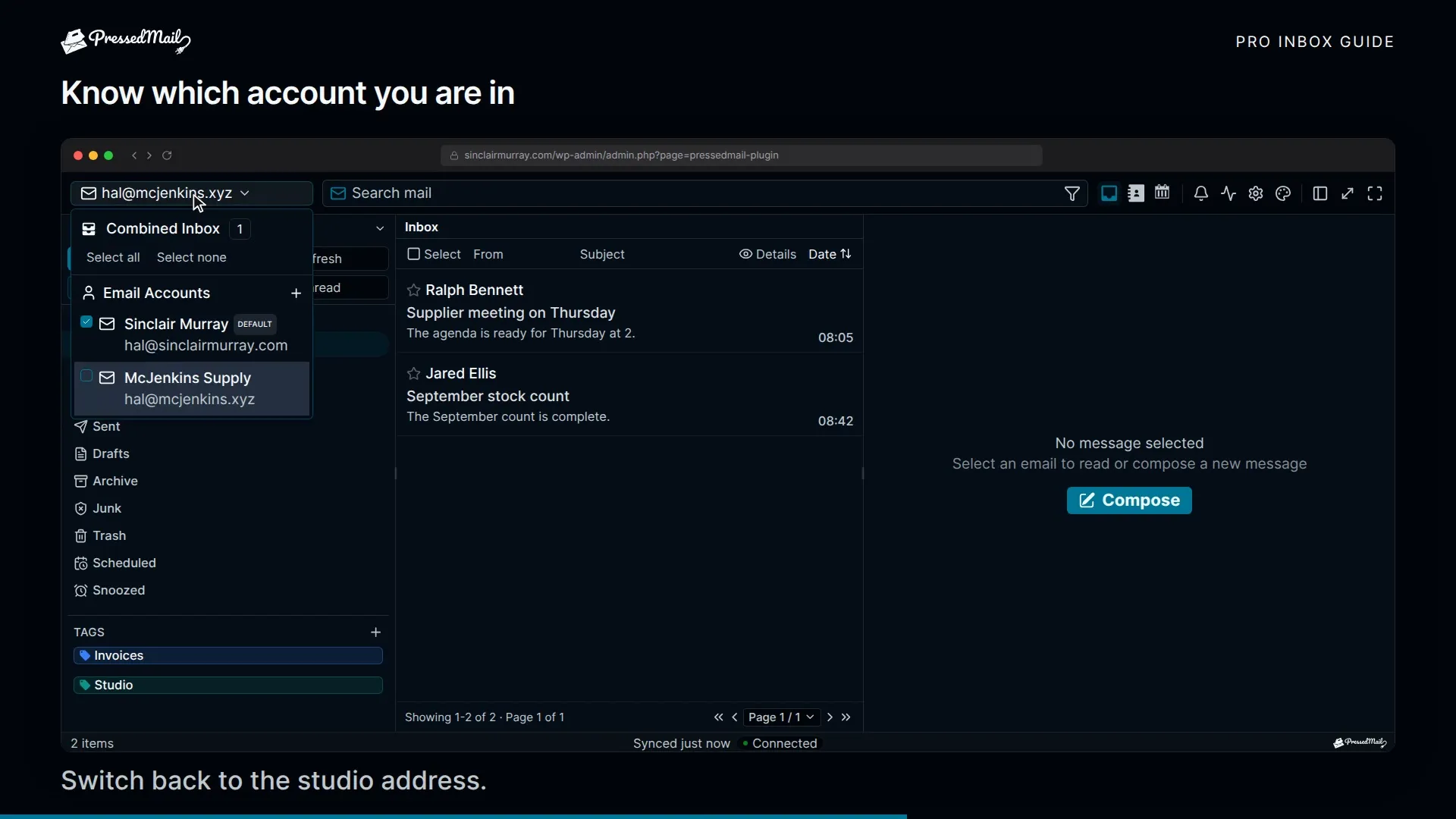1456x819 pixels.
Task: Open the activity pulse monitor
Action: tap(1228, 194)
